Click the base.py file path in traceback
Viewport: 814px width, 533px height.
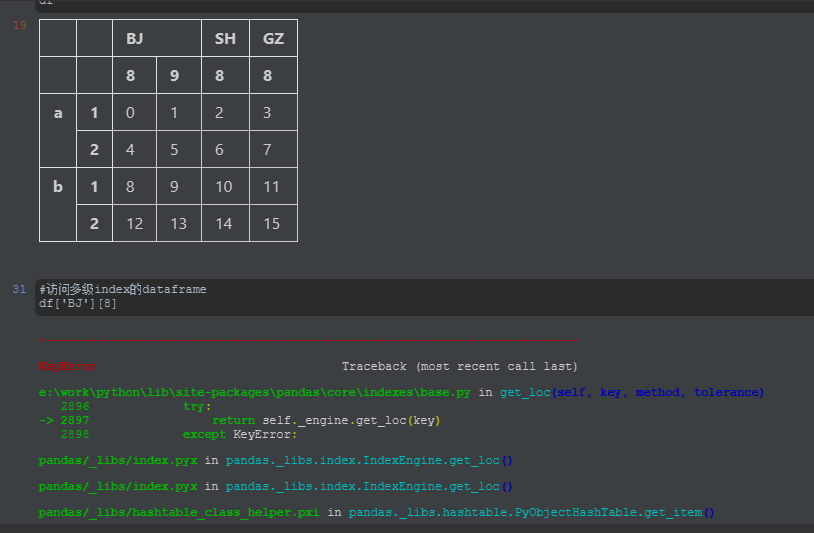pos(254,392)
